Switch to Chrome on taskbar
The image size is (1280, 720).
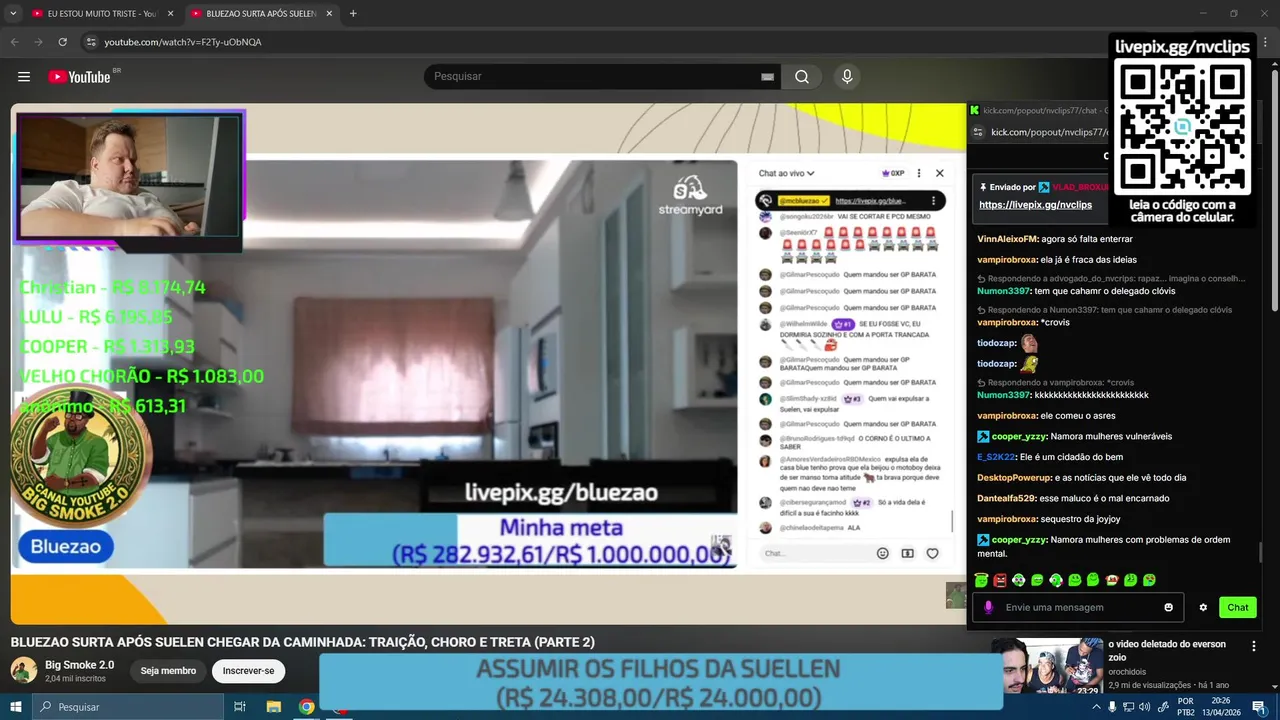pyautogui.click(x=307, y=707)
